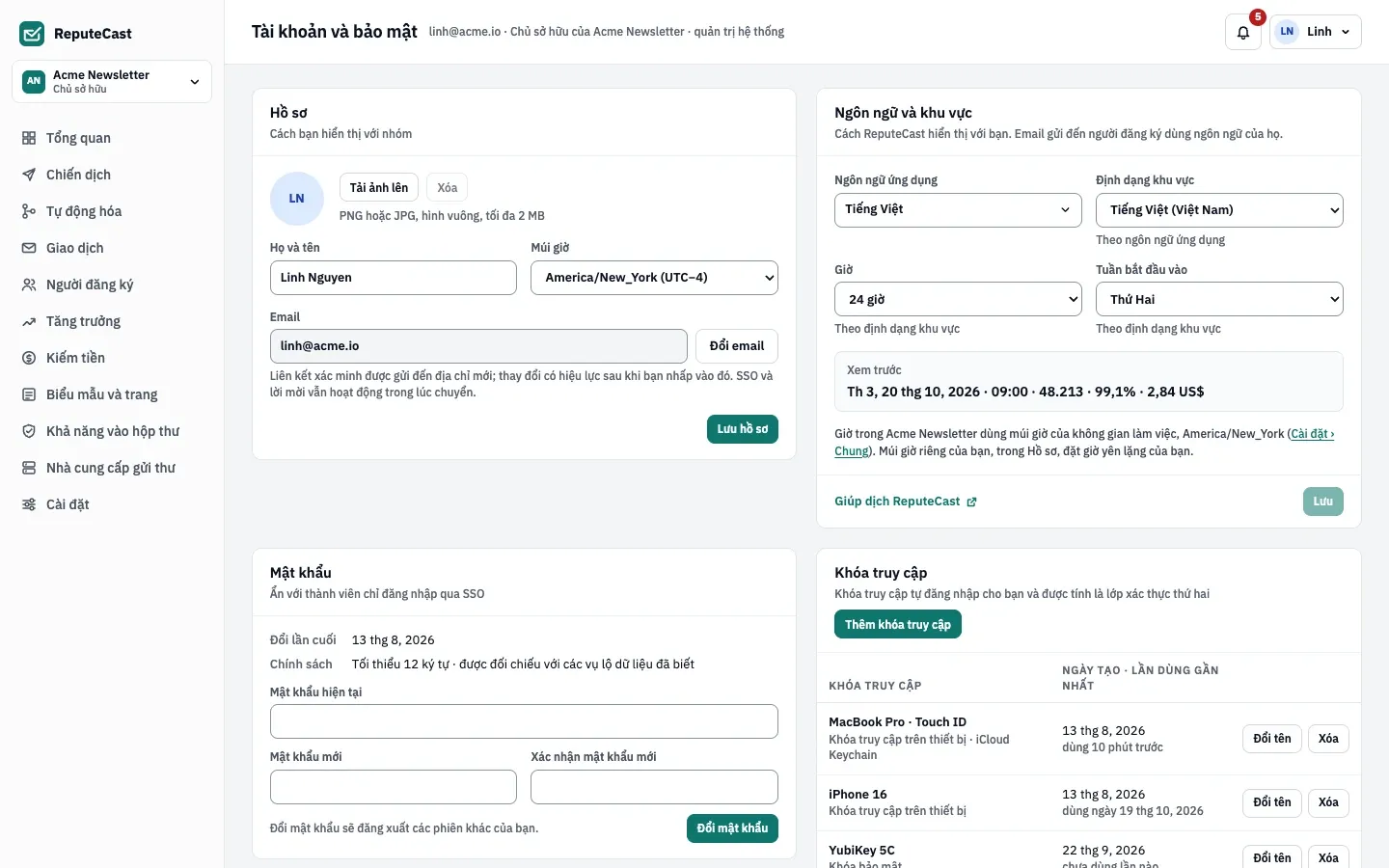Open the Tuần bắt đầu vào dropdown

click(x=1219, y=300)
